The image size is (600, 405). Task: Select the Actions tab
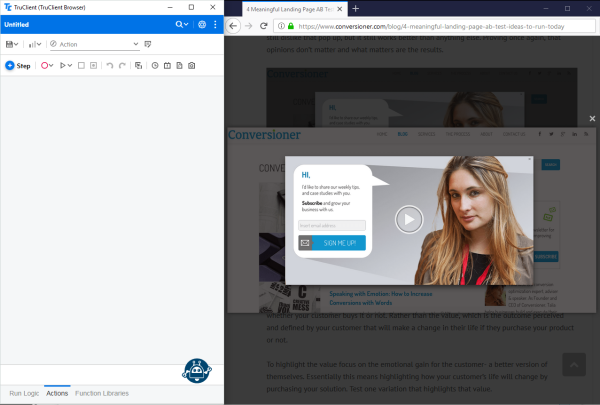(x=57, y=394)
